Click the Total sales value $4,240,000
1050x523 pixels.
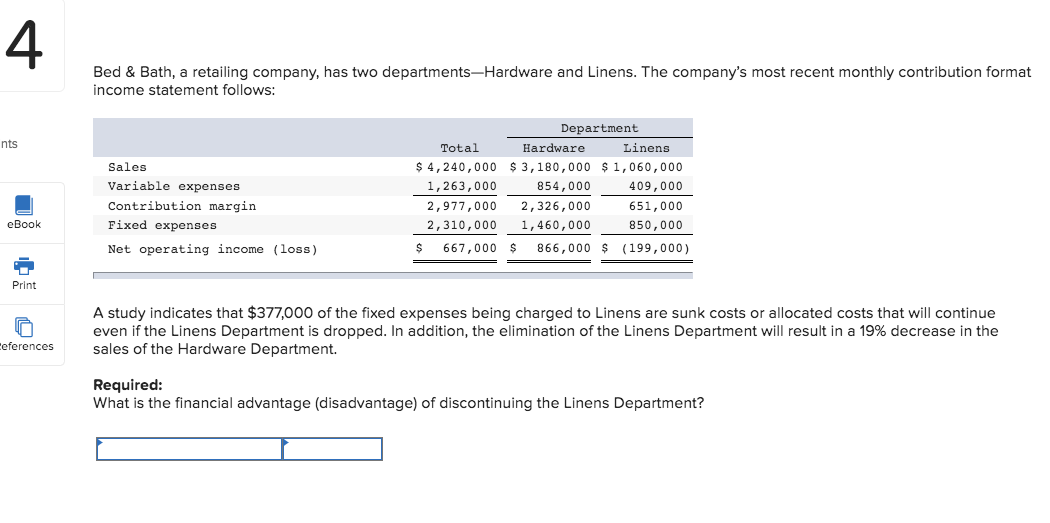[x=456, y=167]
